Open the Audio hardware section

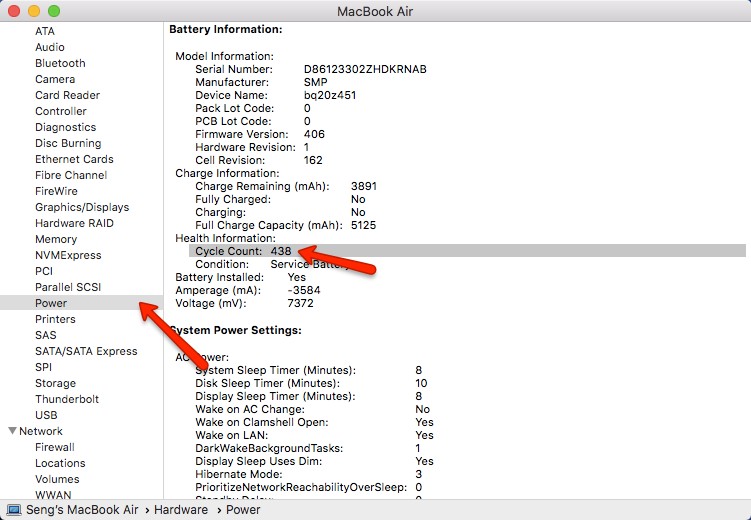click(x=50, y=47)
